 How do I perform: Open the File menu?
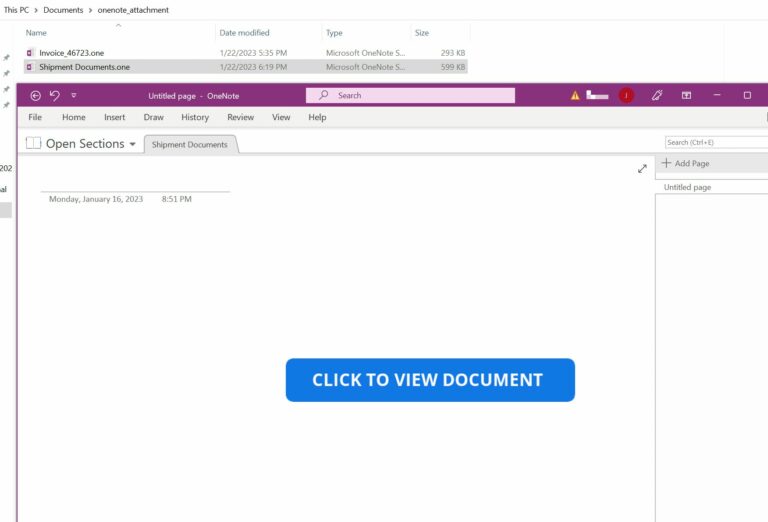click(x=35, y=117)
